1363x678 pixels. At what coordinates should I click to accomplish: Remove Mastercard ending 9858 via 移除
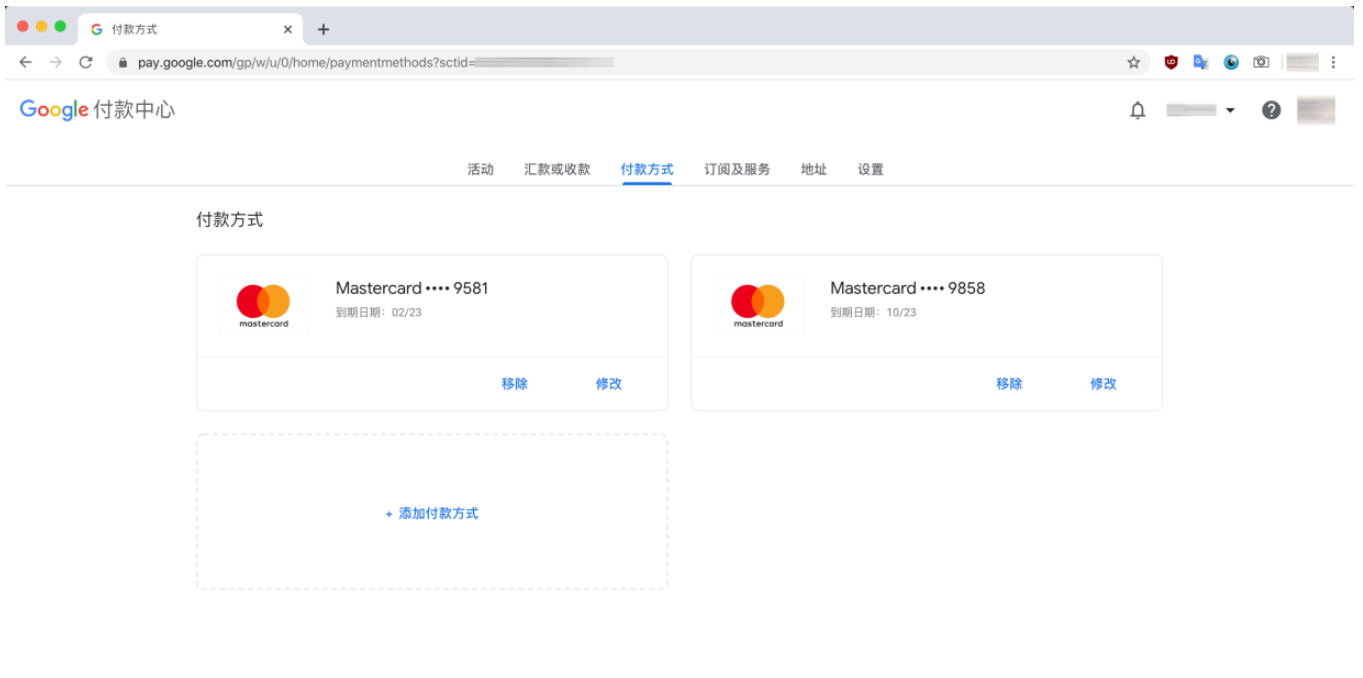point(1009,384)
